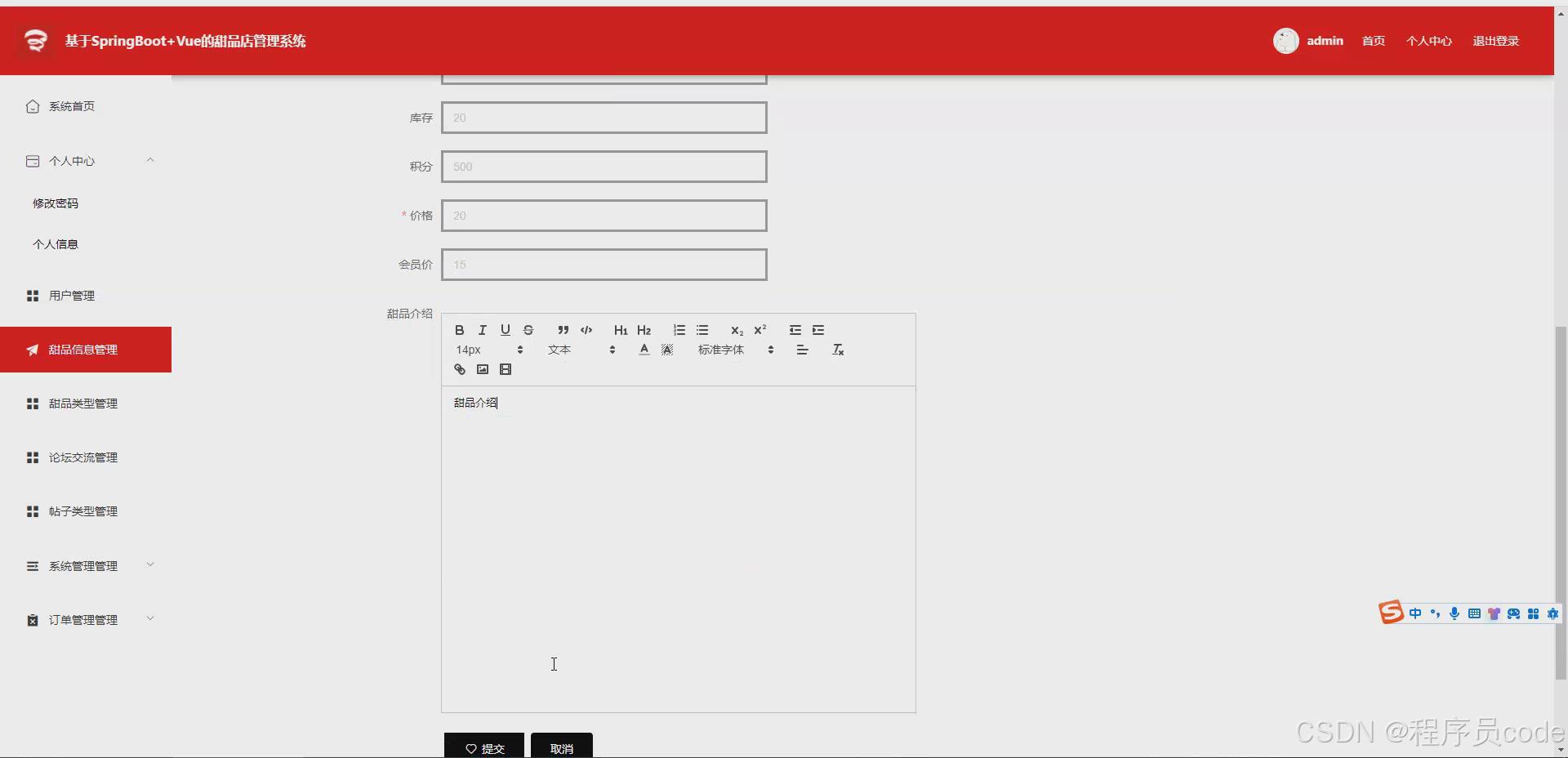
Task: Toggle underline formatting in the editor
Action: [505, 330]
